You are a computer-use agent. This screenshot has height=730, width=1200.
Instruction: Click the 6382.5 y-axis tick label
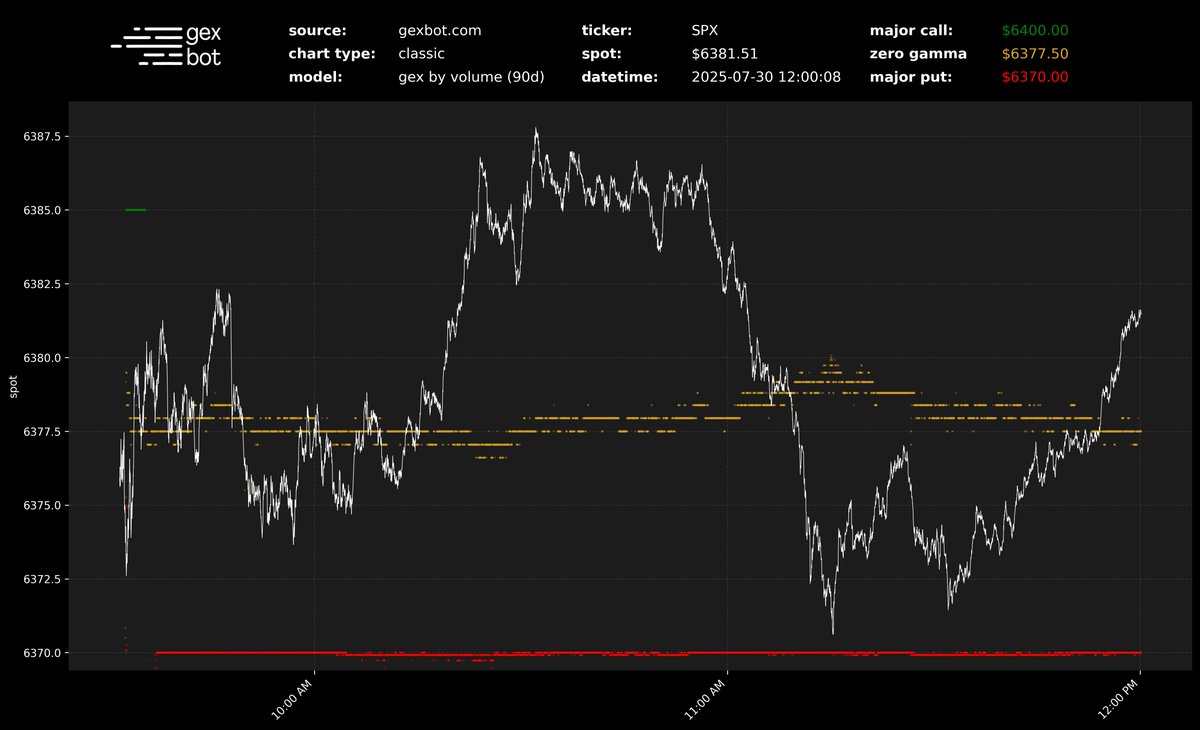pos(43,284)
